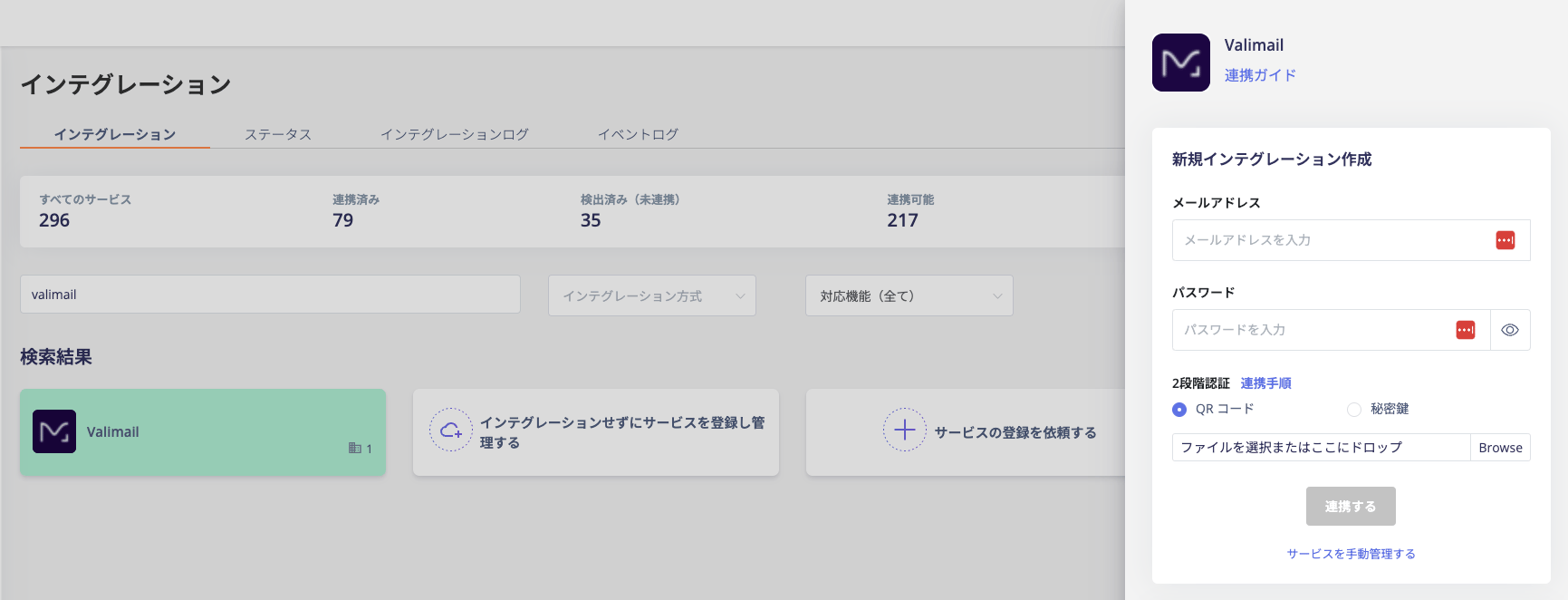This screenshot has height=600, width=1568.
Task: Switch to the ステータス tab
Action: (x=278, y=134)
